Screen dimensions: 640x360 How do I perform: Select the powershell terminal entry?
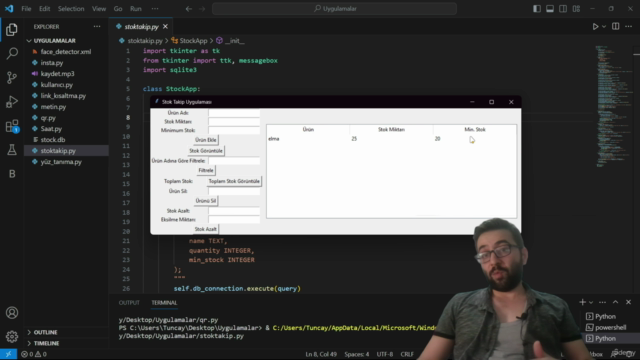(x=610, y=327)
